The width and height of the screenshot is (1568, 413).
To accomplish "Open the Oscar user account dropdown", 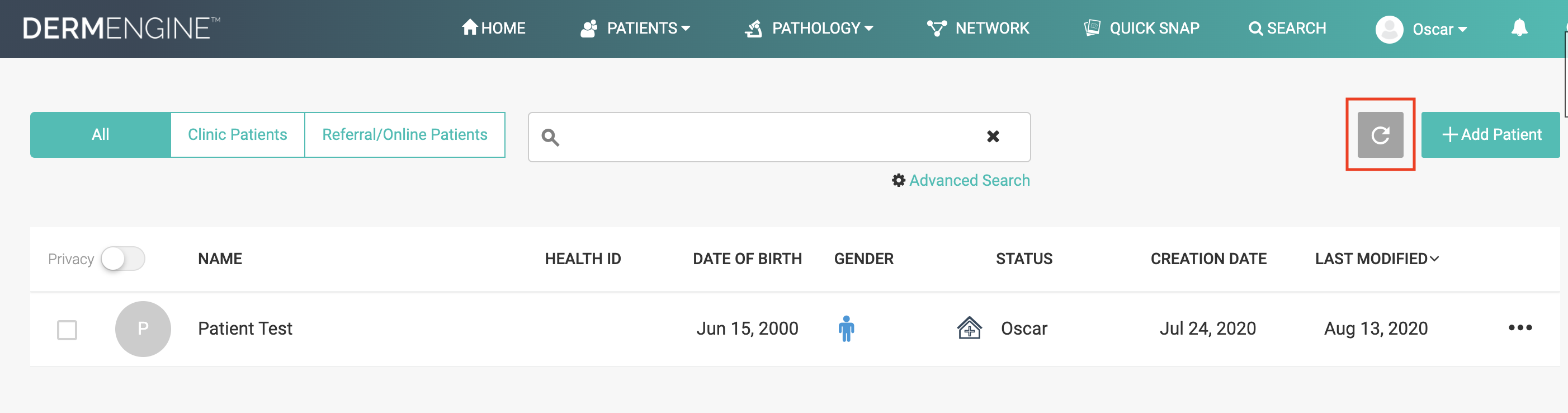I will (1421, 29).
